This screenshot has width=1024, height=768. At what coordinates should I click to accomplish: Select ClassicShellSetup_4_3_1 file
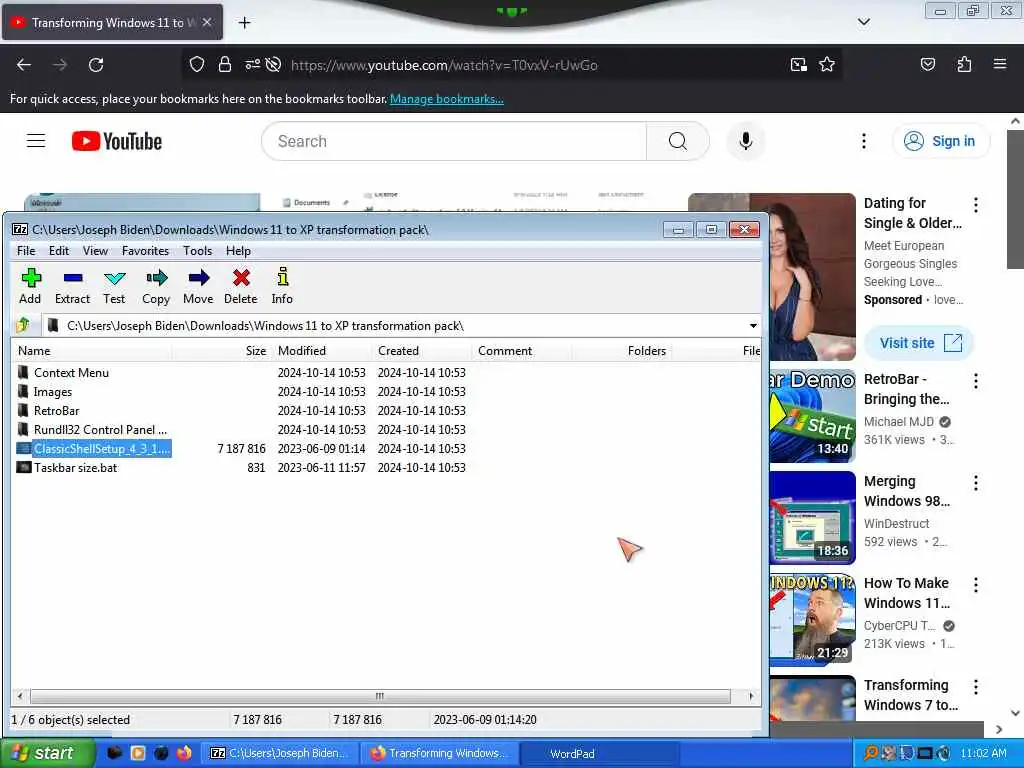101,449
